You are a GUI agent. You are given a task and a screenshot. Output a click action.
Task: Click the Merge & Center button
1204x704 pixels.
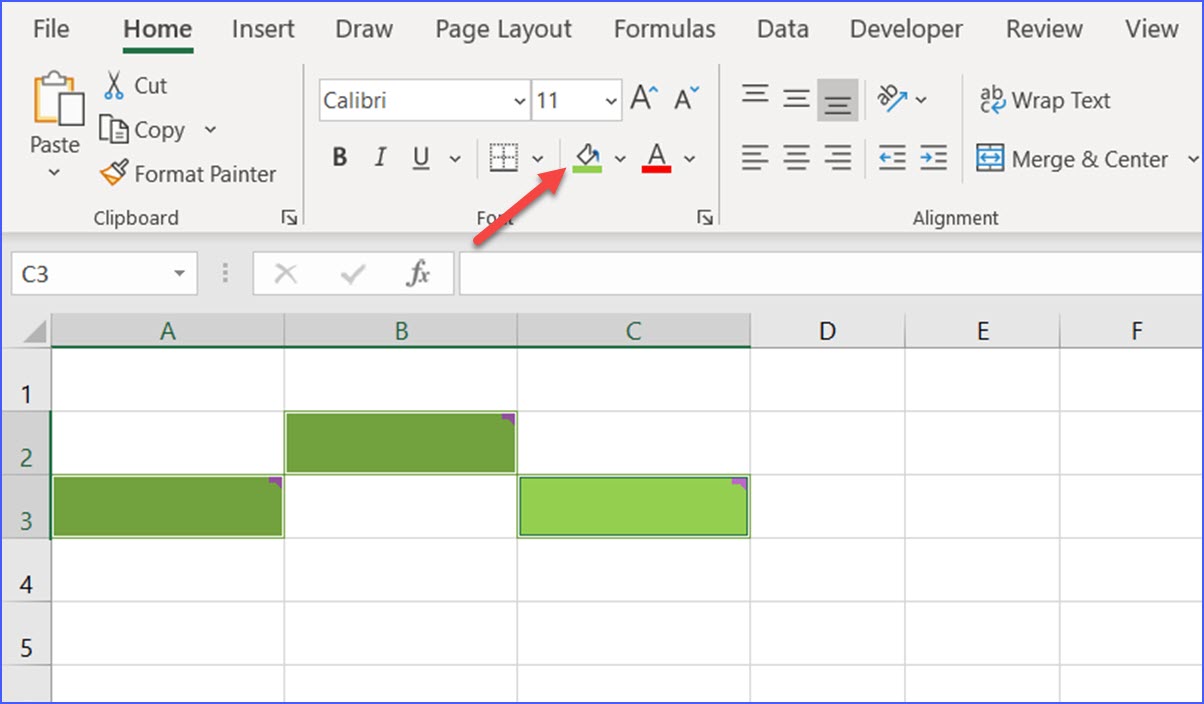[1073, 159]
